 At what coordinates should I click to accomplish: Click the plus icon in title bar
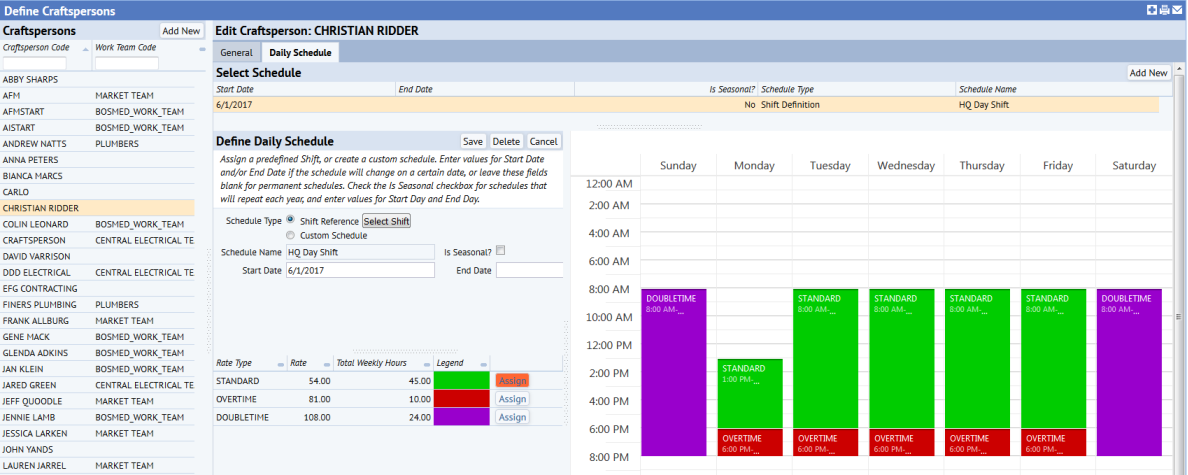click(x=1152, y=10)
